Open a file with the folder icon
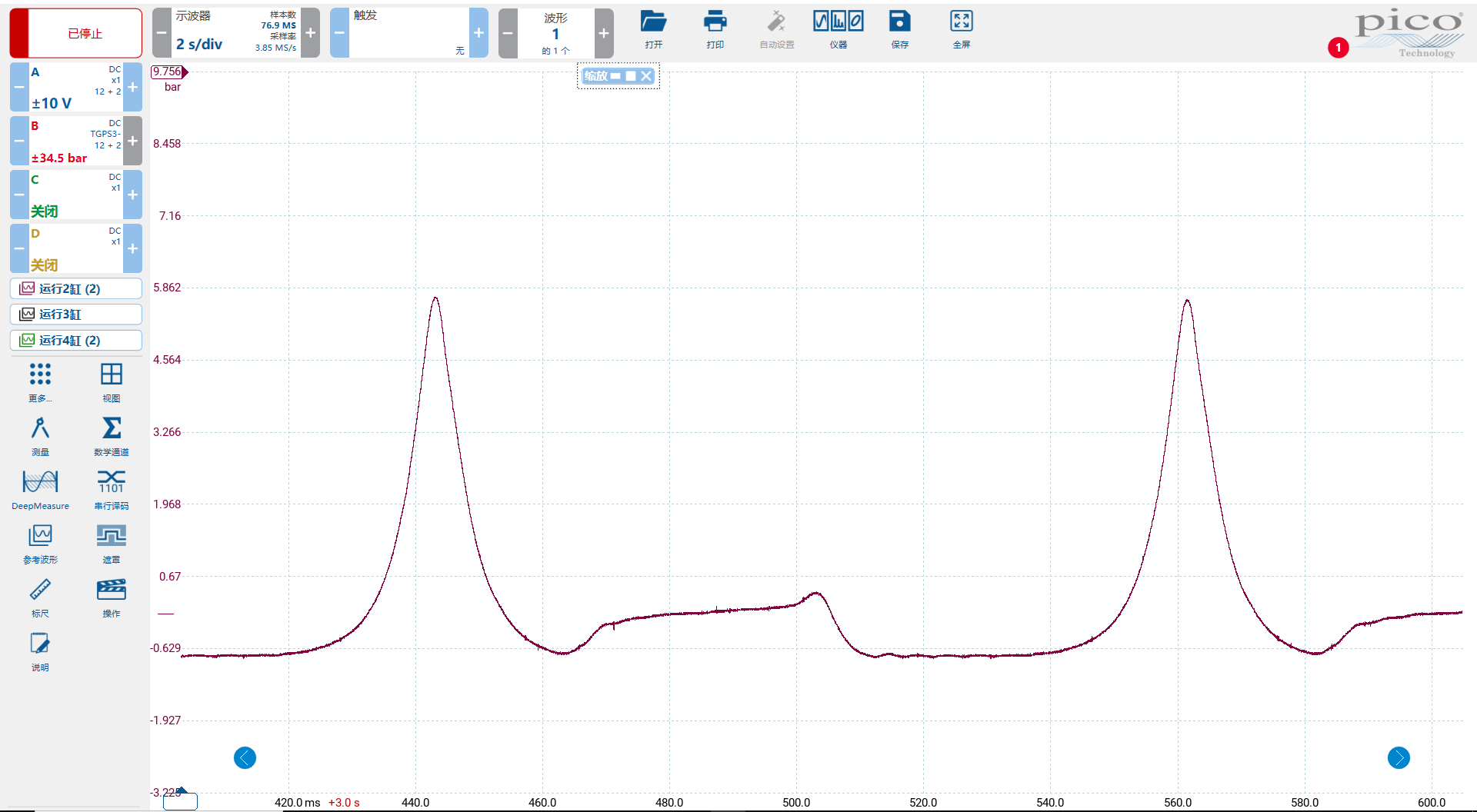 654,30
